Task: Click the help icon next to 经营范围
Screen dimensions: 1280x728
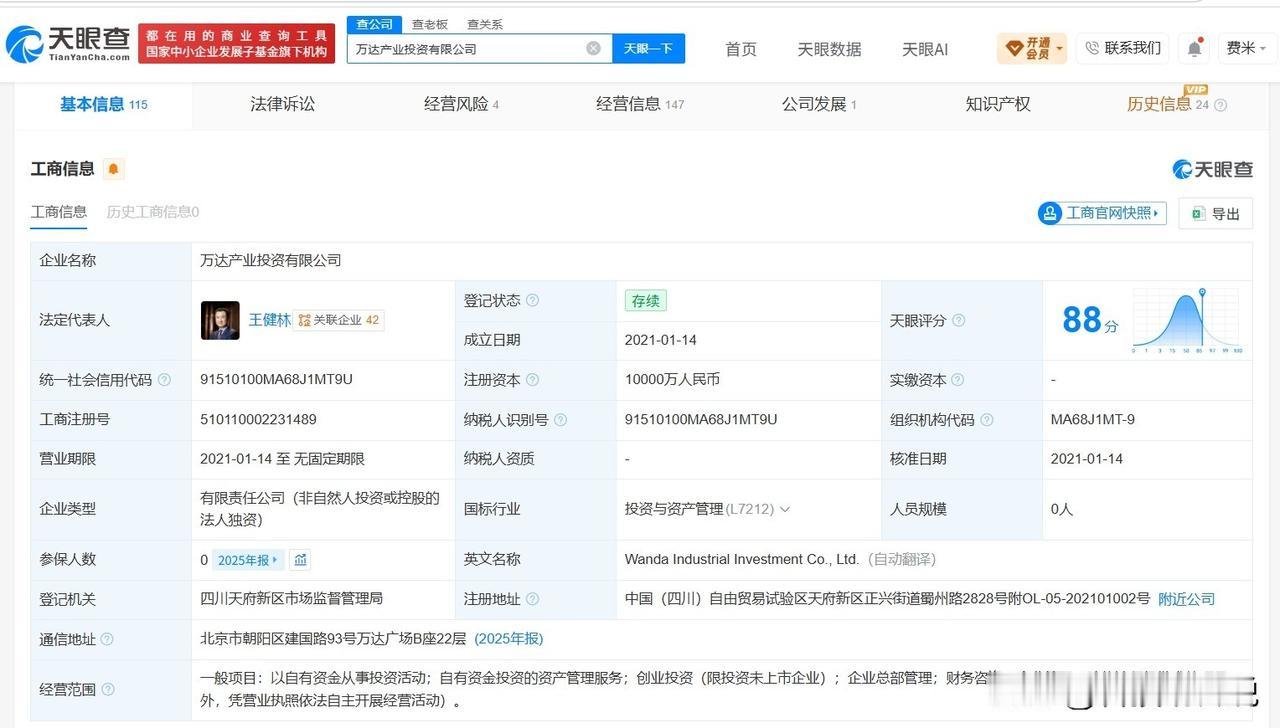Action: (107, 689)
